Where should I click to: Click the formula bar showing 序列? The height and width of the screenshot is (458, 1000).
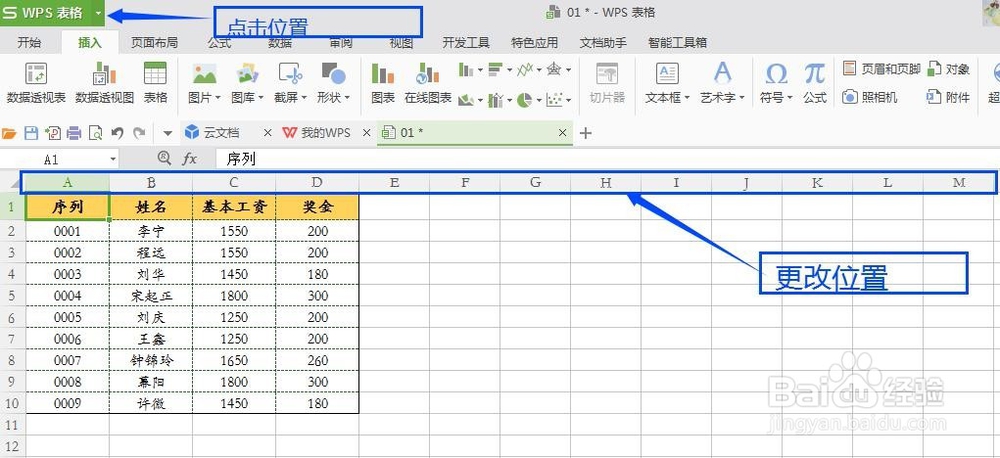tap(606, 159)
